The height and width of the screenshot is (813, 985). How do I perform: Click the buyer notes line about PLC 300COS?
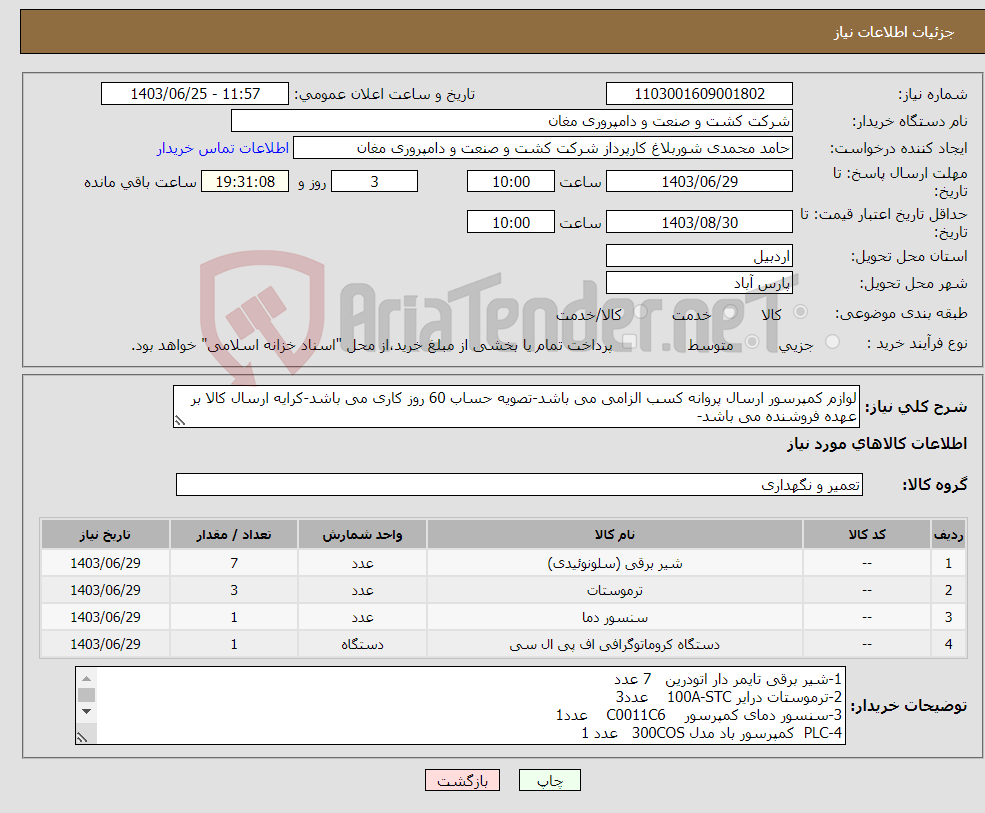point(711,733)
